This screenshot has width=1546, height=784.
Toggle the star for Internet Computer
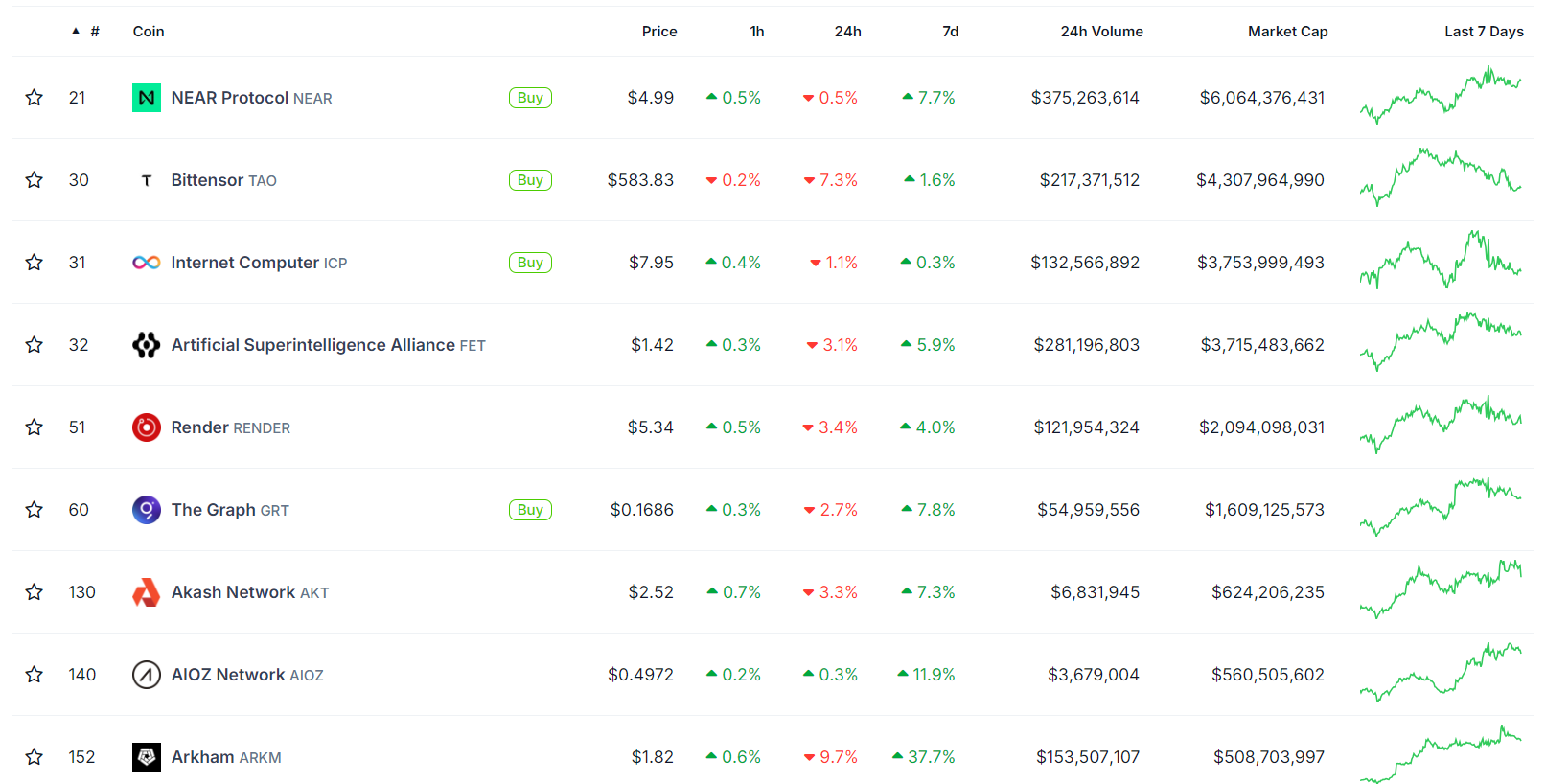pos(35,263)
